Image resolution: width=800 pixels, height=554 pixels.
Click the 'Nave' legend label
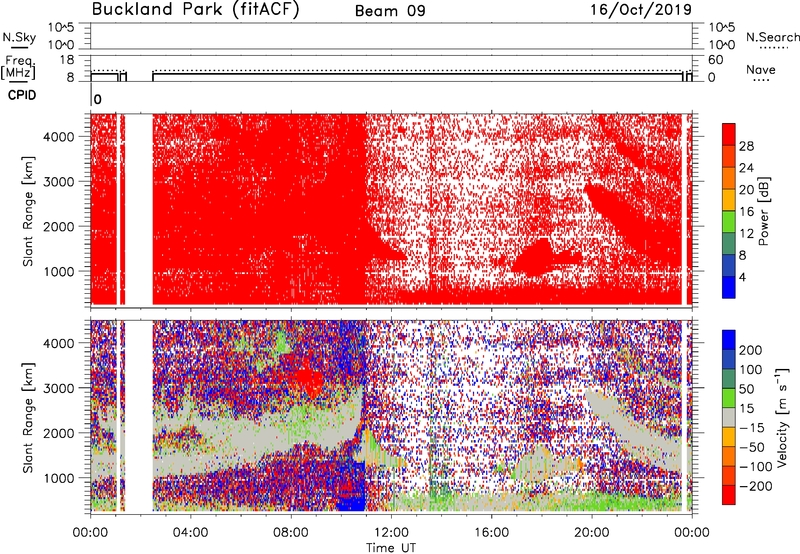pos(761,69)
